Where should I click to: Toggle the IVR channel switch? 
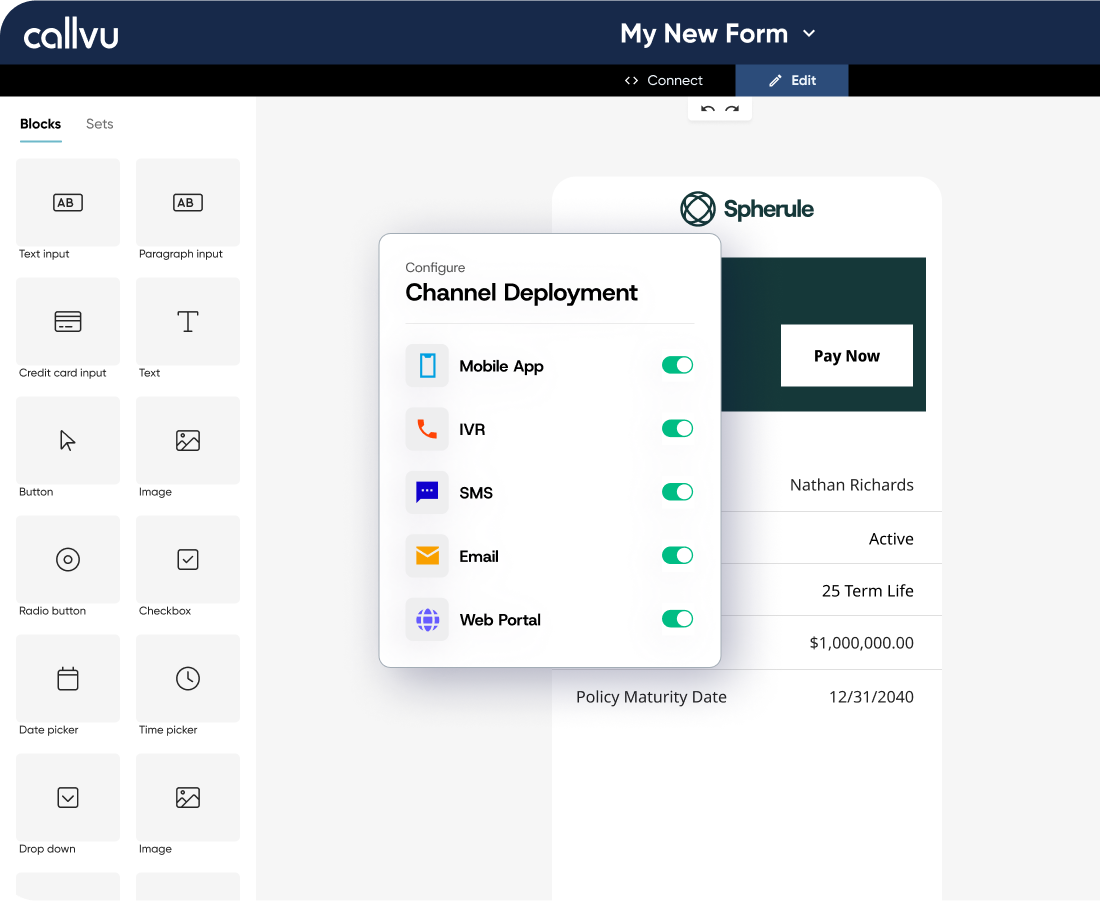(677, 428)
